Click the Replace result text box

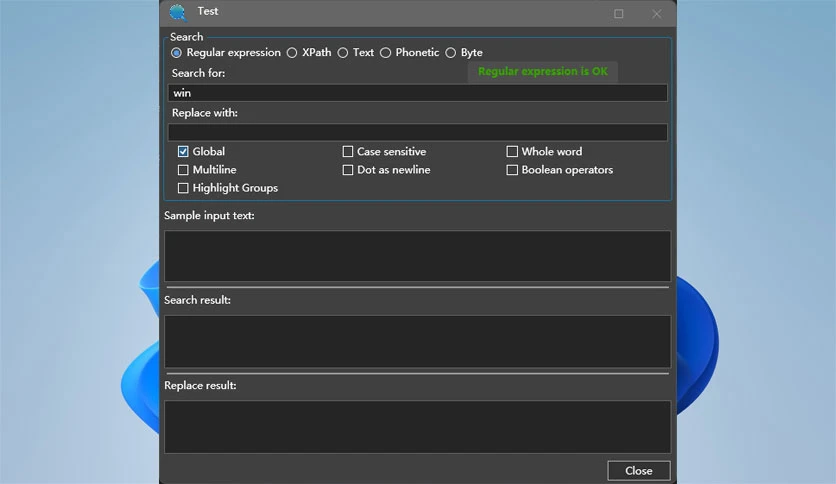point(417,426)
